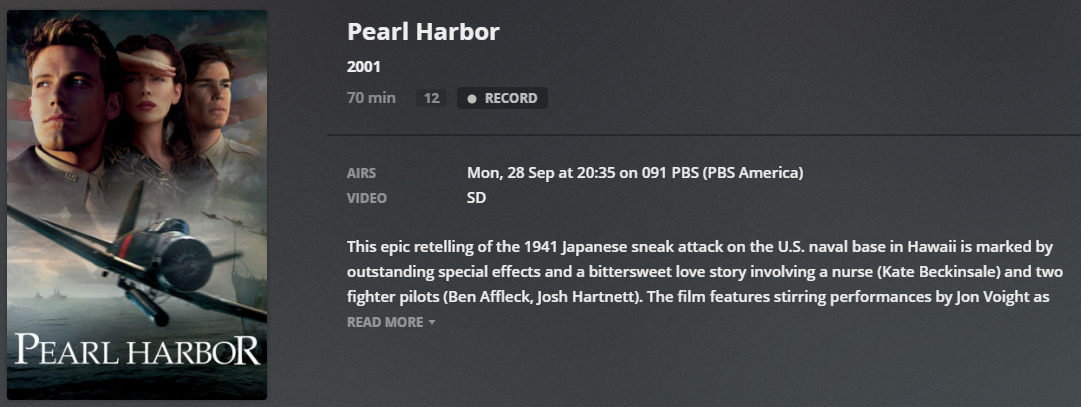This screenshot has height=407, width=1081.
Task: Click the arrow beside READ MORE
Action: (432, 322)
